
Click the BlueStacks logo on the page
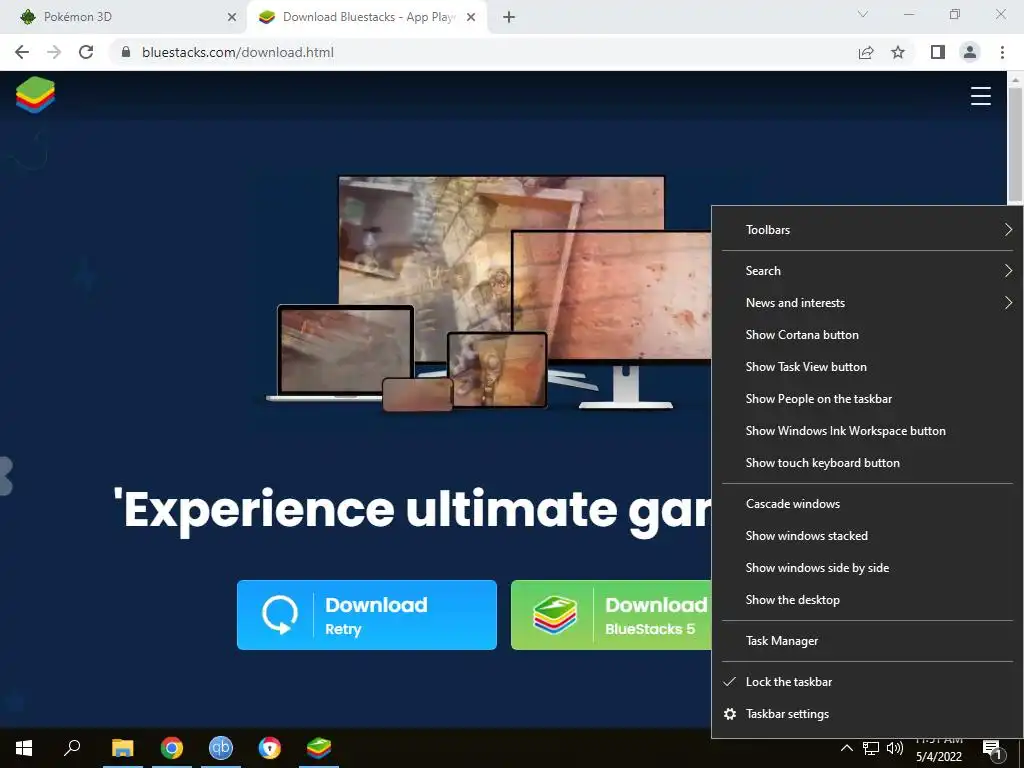35,95
